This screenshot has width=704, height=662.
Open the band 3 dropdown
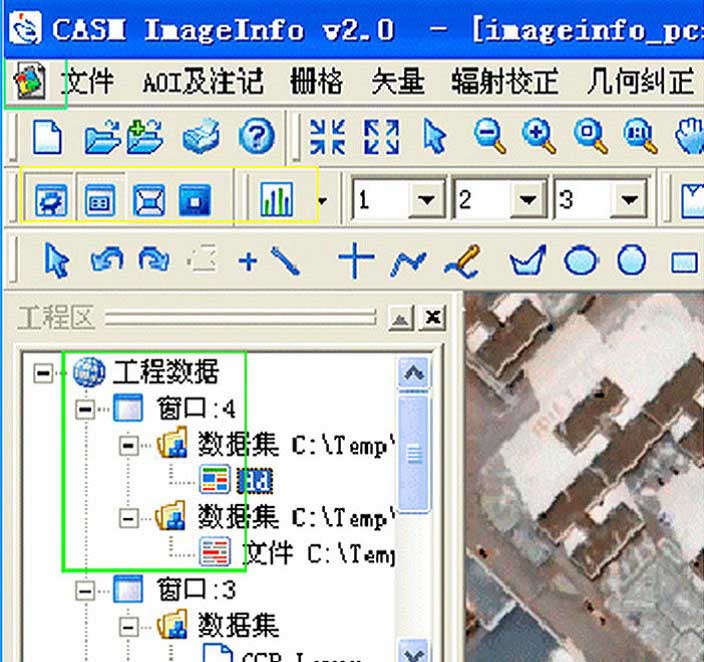tap(629, 199)
